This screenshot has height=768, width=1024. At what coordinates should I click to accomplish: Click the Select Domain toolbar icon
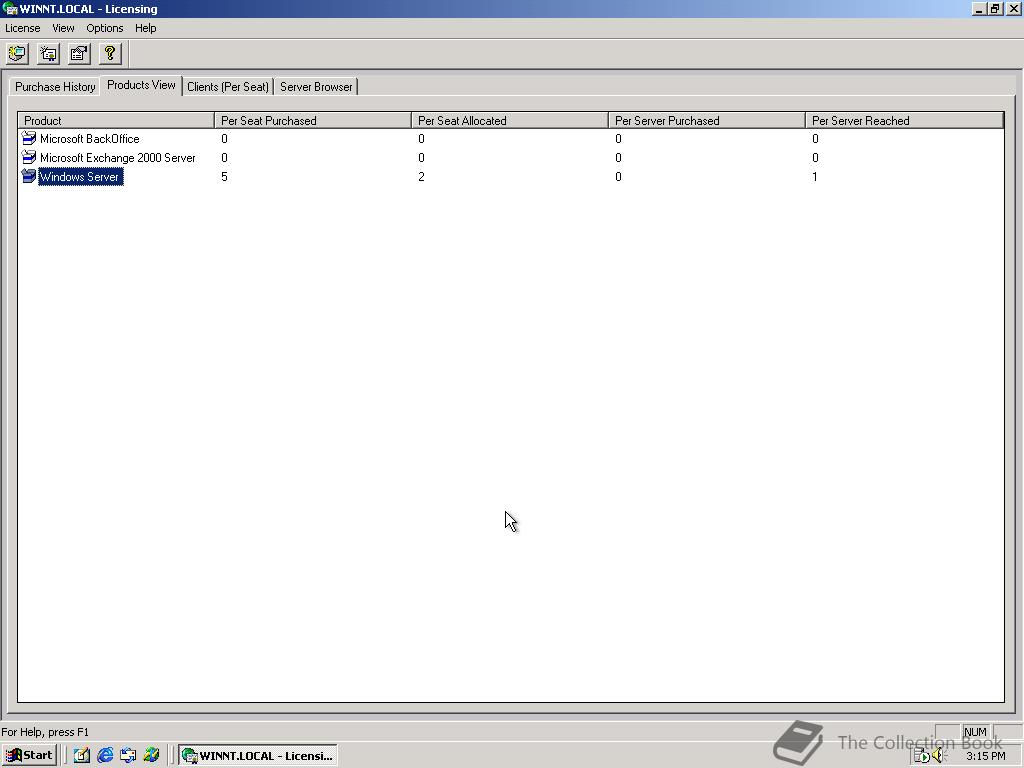18,54
